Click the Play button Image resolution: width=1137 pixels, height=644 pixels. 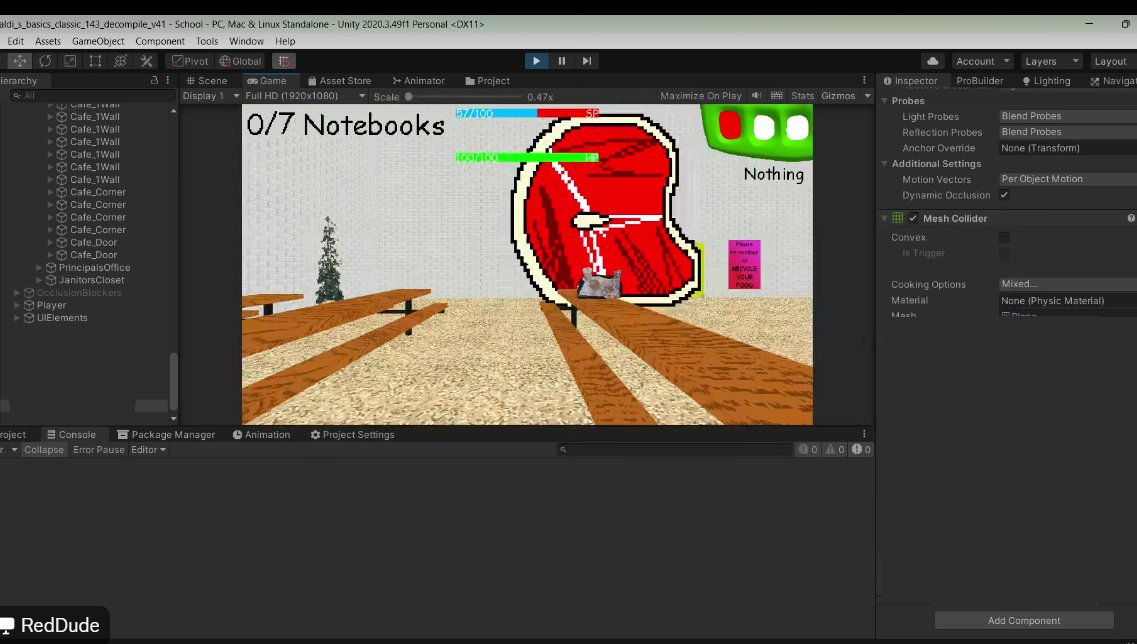536,61
